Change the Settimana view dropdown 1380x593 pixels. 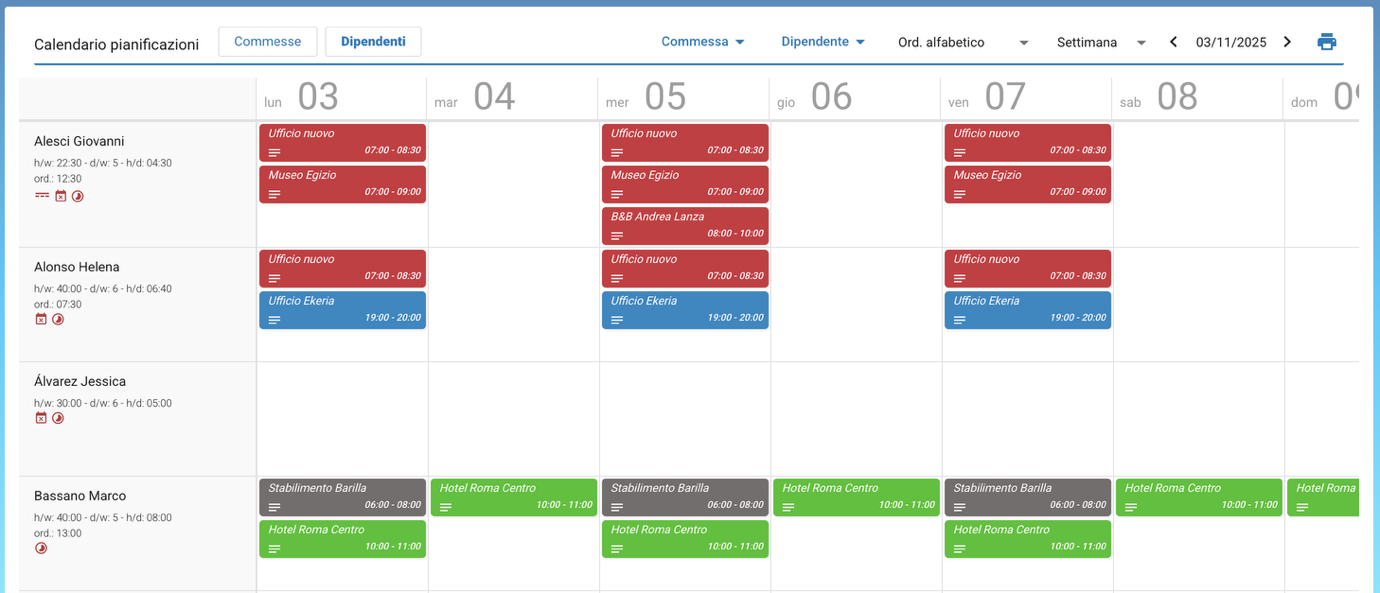point(1101,42)
